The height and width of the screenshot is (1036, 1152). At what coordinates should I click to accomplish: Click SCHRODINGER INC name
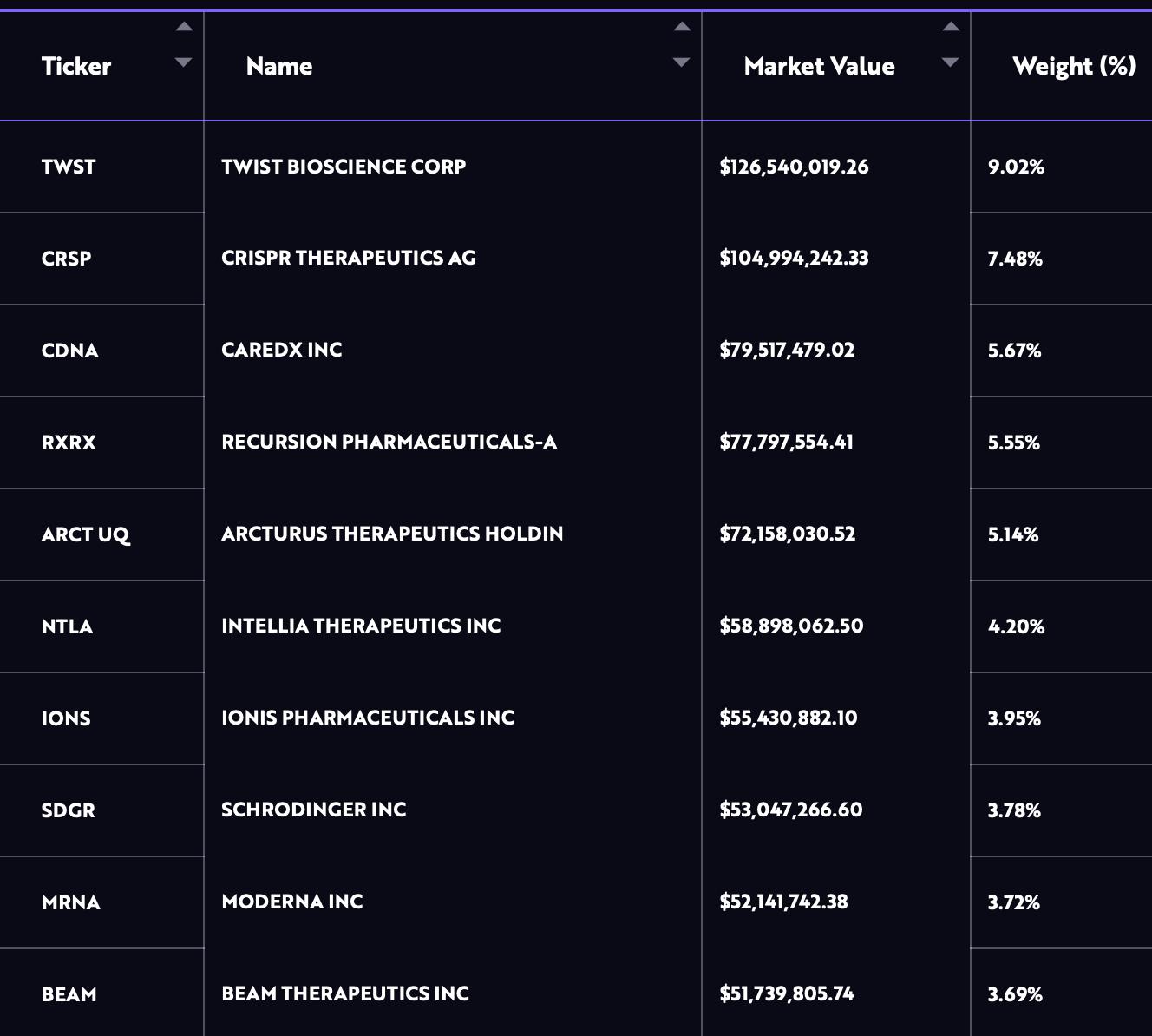pos(314,810)
